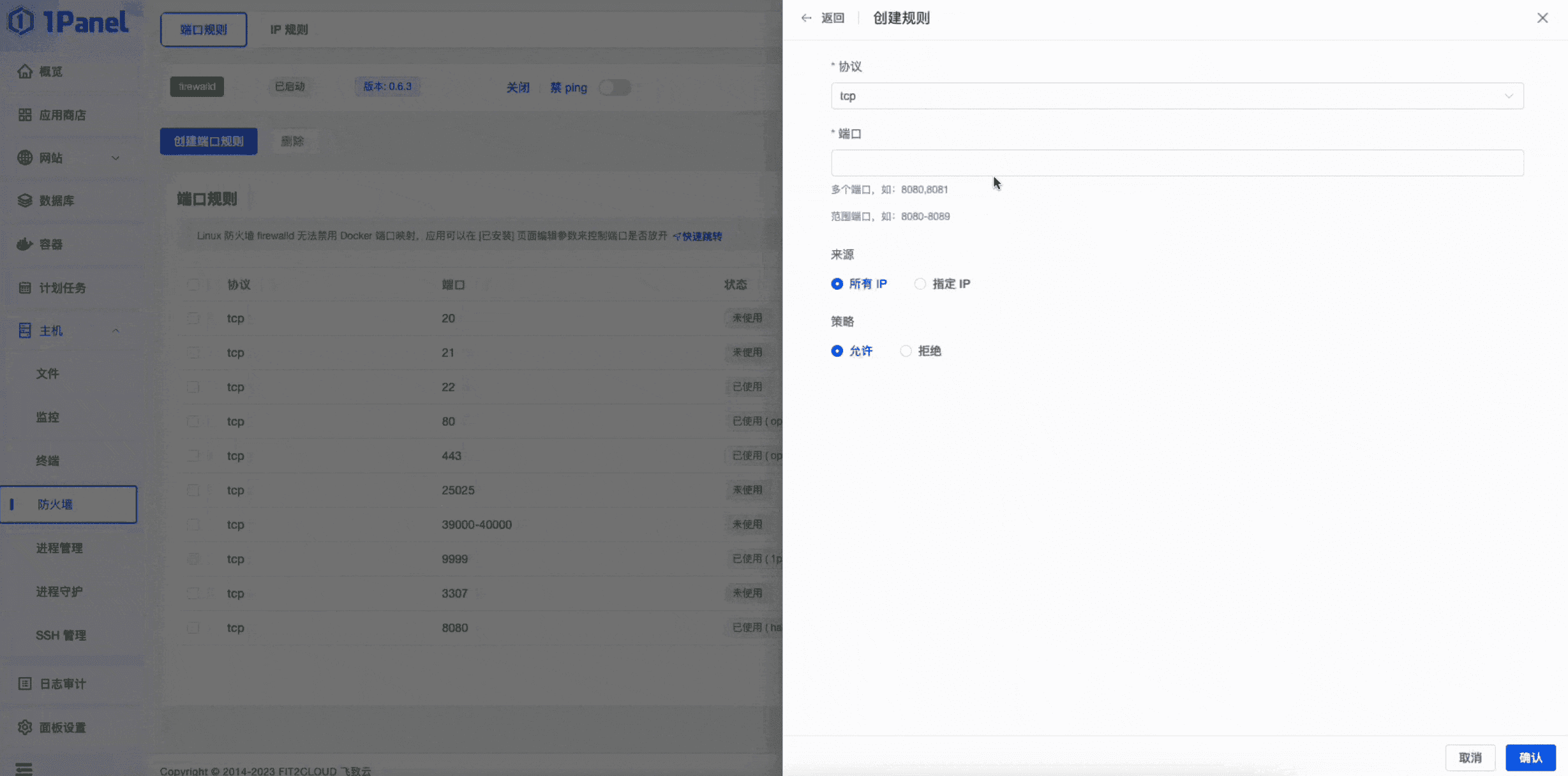
Task: Select the 指定 IP radio option
Action: (x=920, y=283)
